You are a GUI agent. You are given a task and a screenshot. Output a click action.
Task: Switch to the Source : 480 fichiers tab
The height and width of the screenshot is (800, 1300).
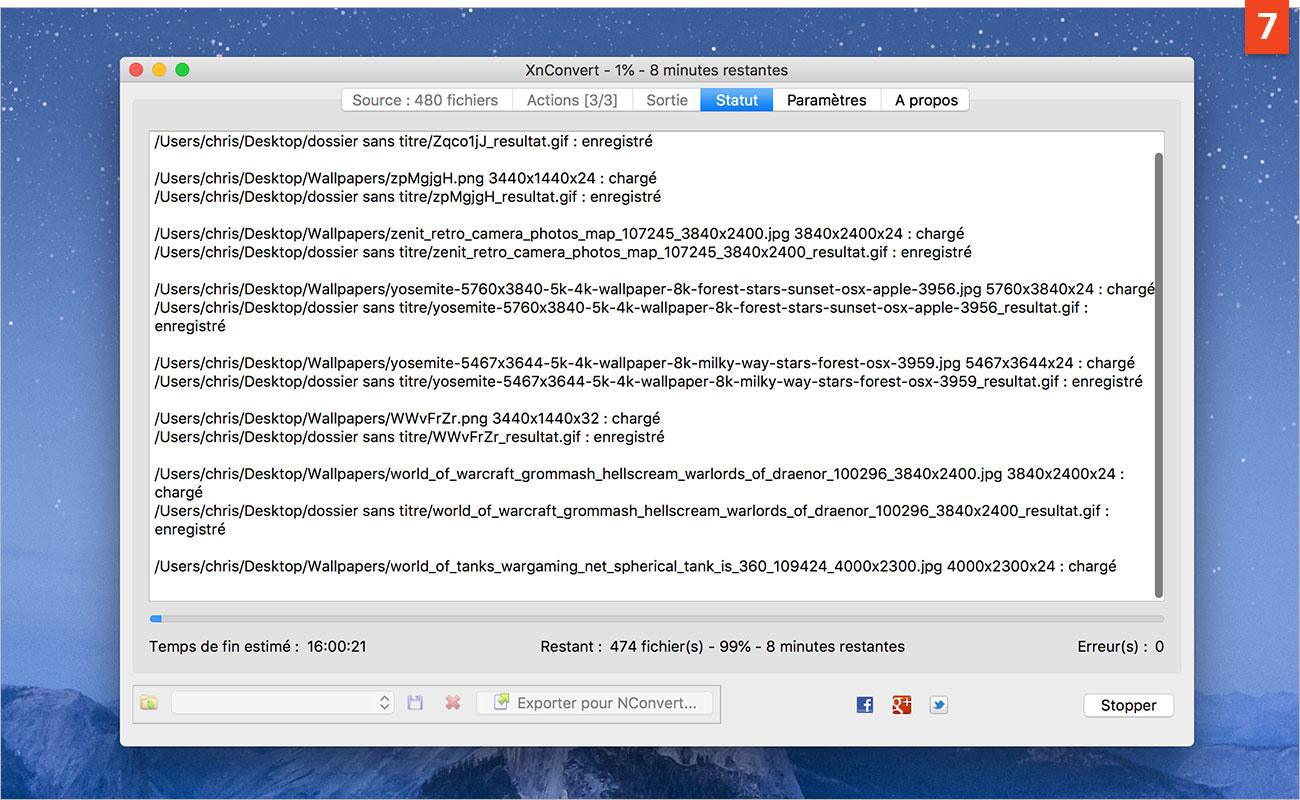click(425, 99)
